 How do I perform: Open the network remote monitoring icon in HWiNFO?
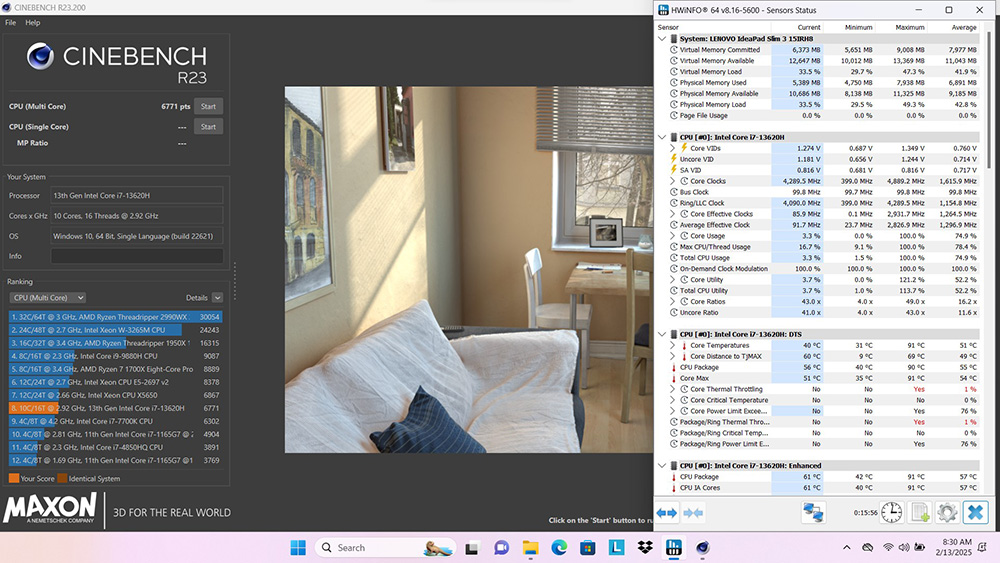813,513
